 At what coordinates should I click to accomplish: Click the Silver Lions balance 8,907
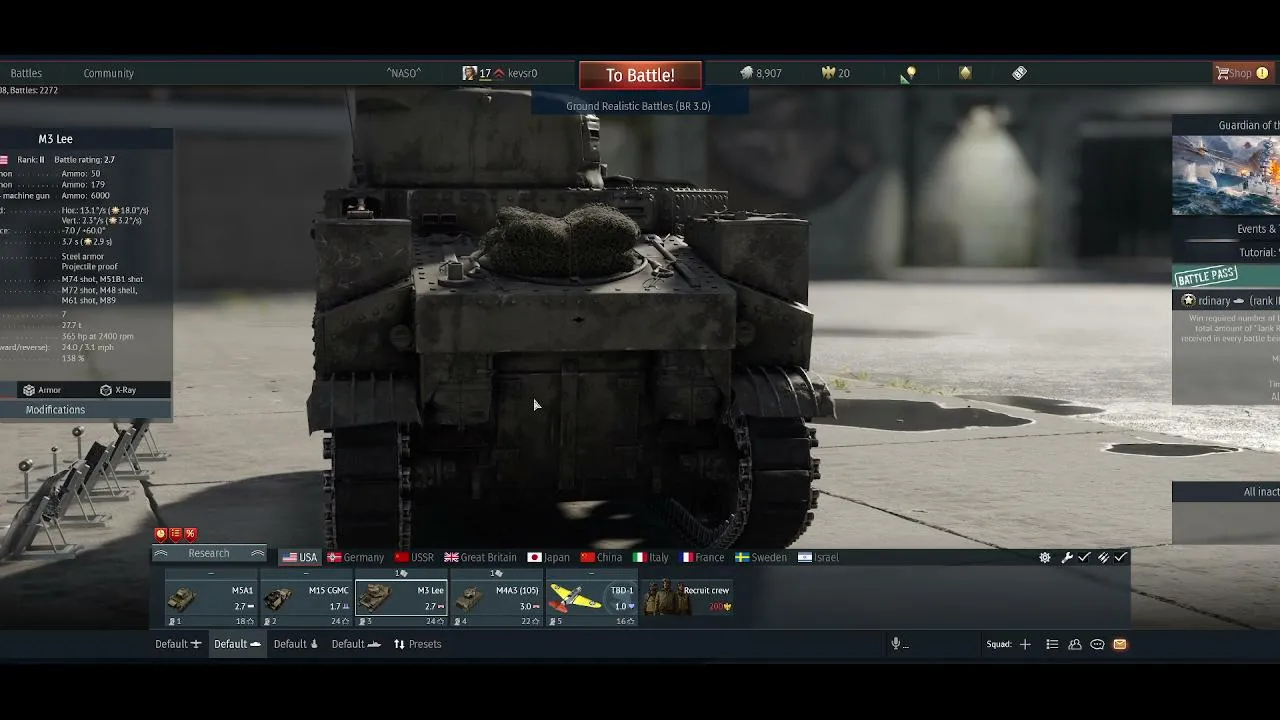click(x=761, y=73)
